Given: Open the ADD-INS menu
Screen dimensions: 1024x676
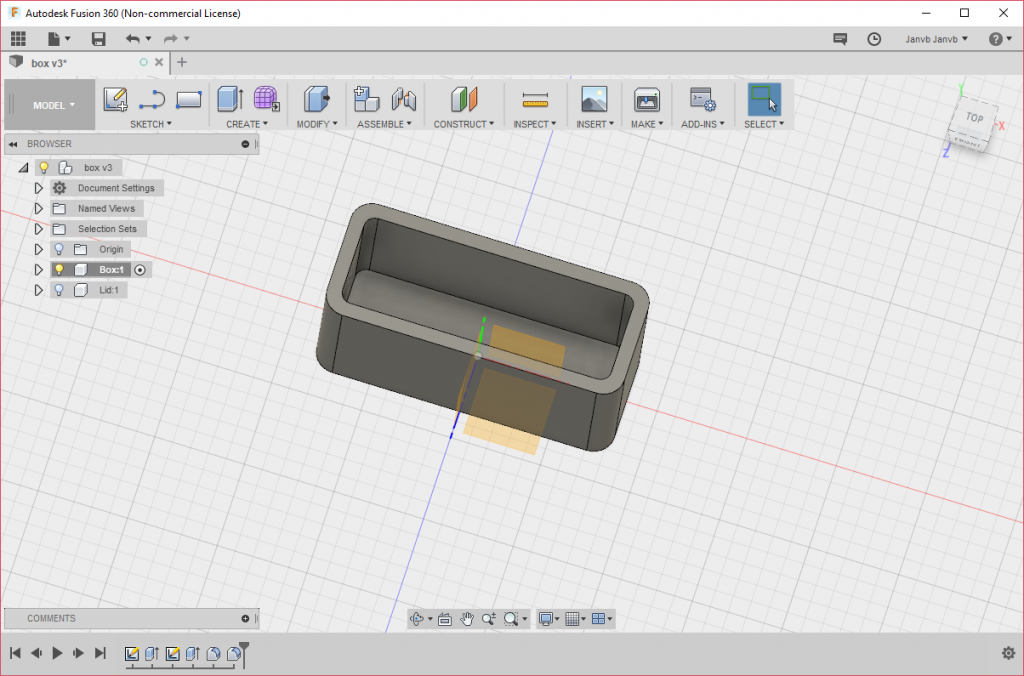Looking at the screenshot, I should (x=703, y=124).
